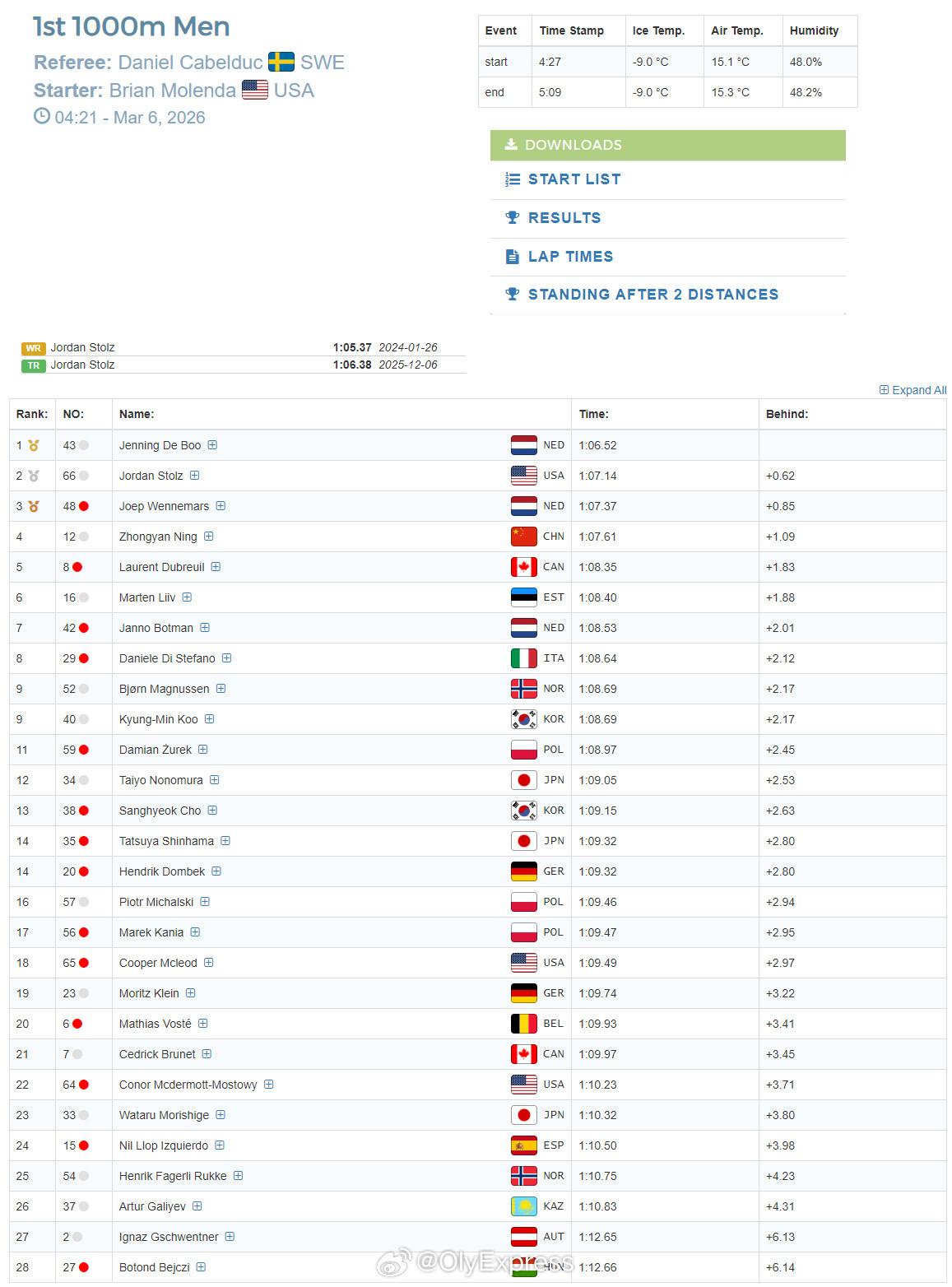Expand Zhongyan Ning row details
The image size is (952, 1287).
209,537
